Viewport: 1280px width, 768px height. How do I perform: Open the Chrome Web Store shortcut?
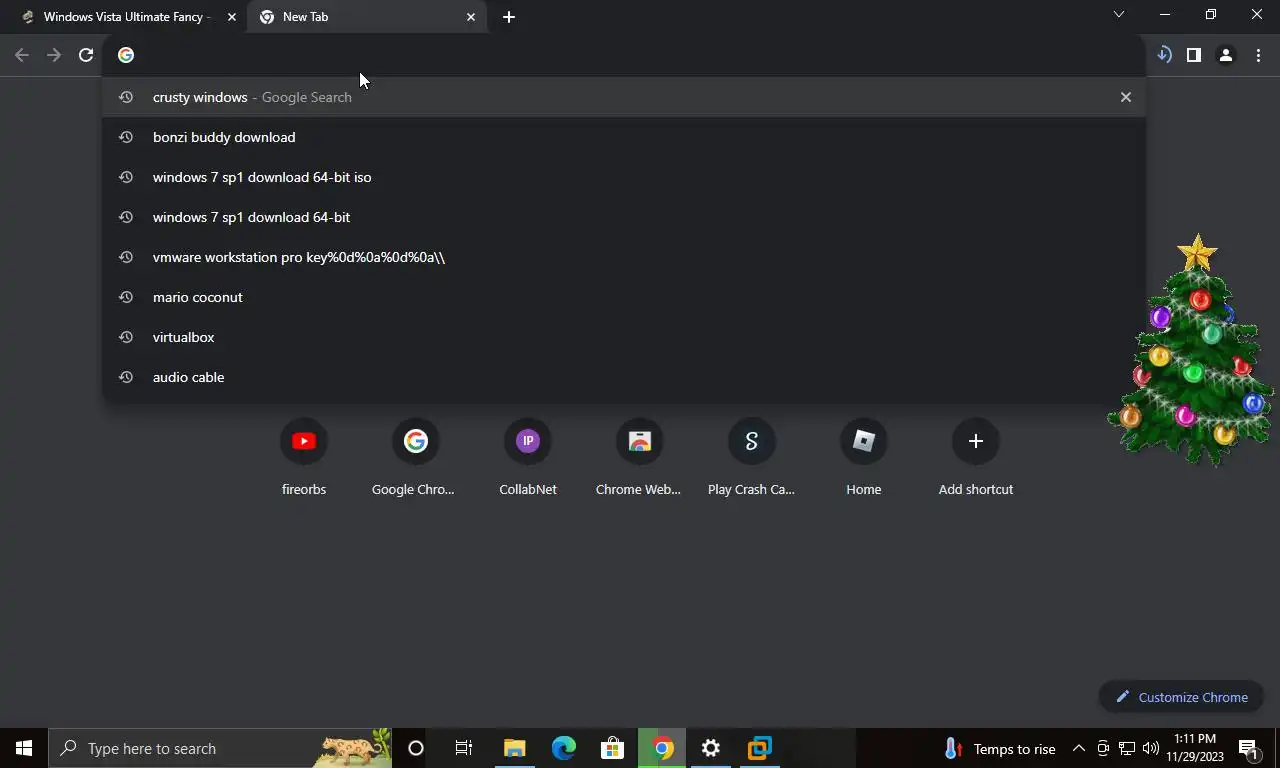click(x=639, y=458)
